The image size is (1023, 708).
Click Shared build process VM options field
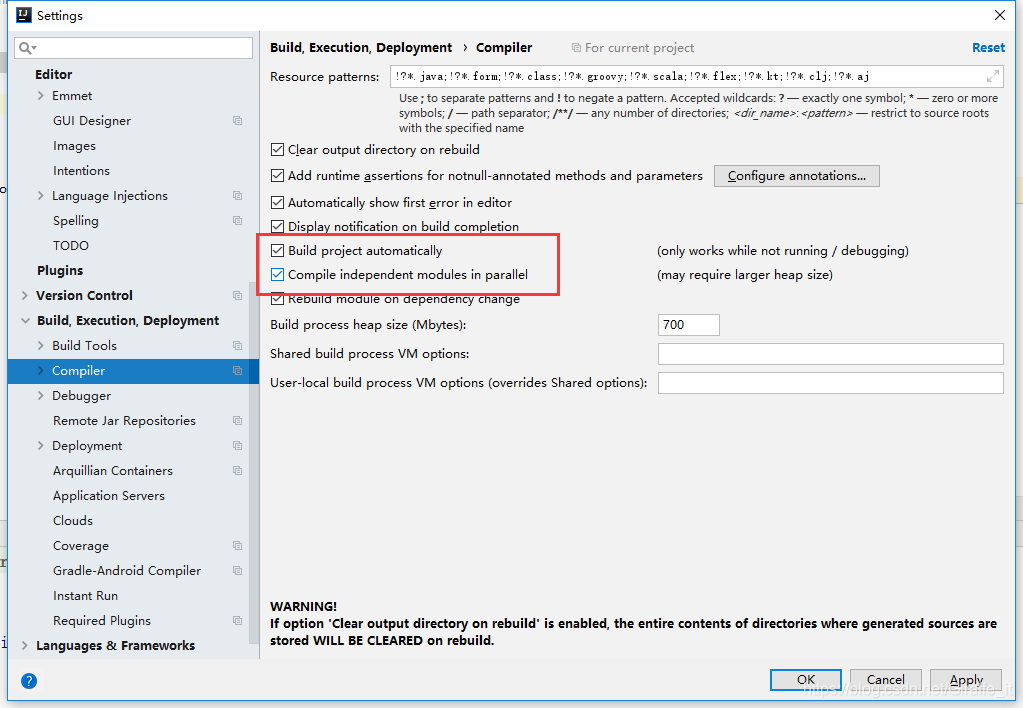click(x=831, y=354)
